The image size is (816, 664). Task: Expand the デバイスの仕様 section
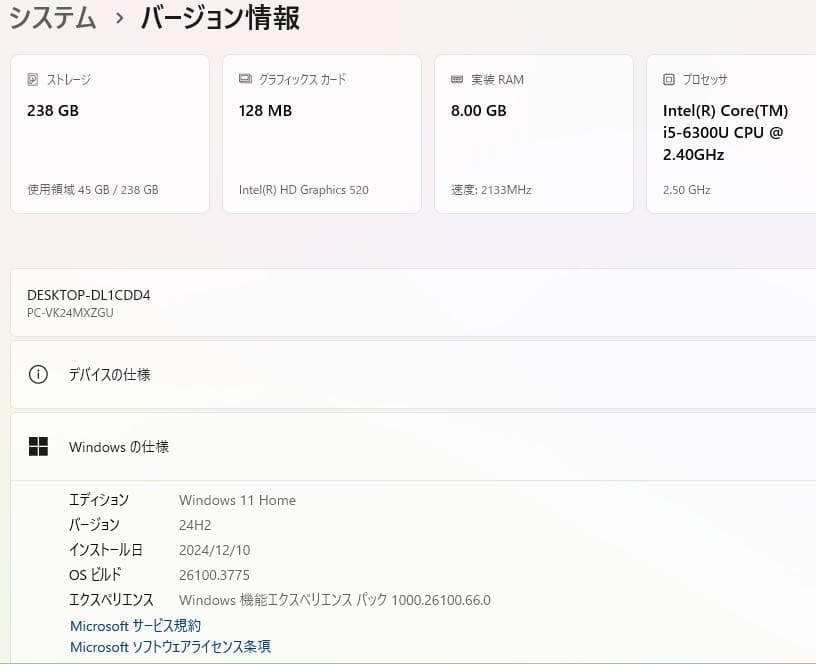pyautogui.click(x=400, y=374)
